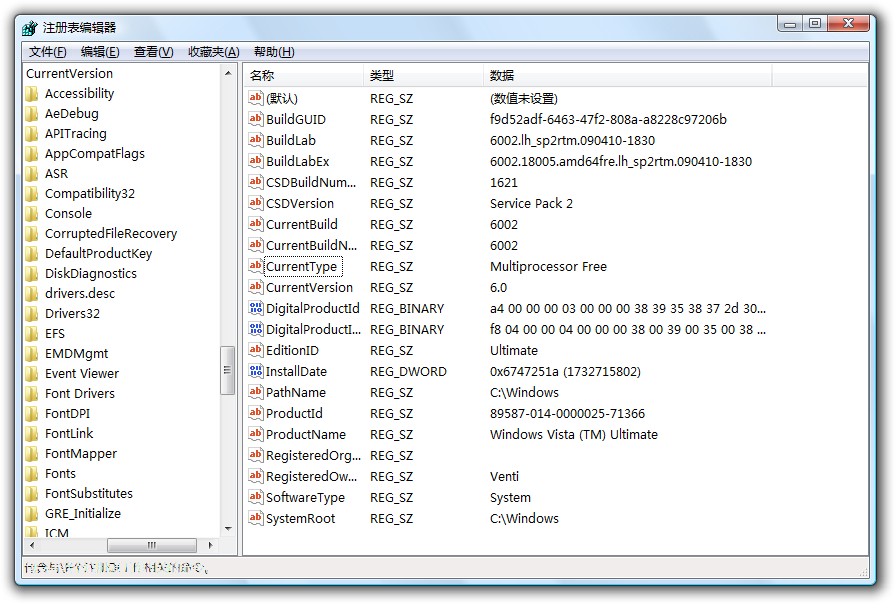
Task: Click the Console folder icon
Action: click(32, 214)
